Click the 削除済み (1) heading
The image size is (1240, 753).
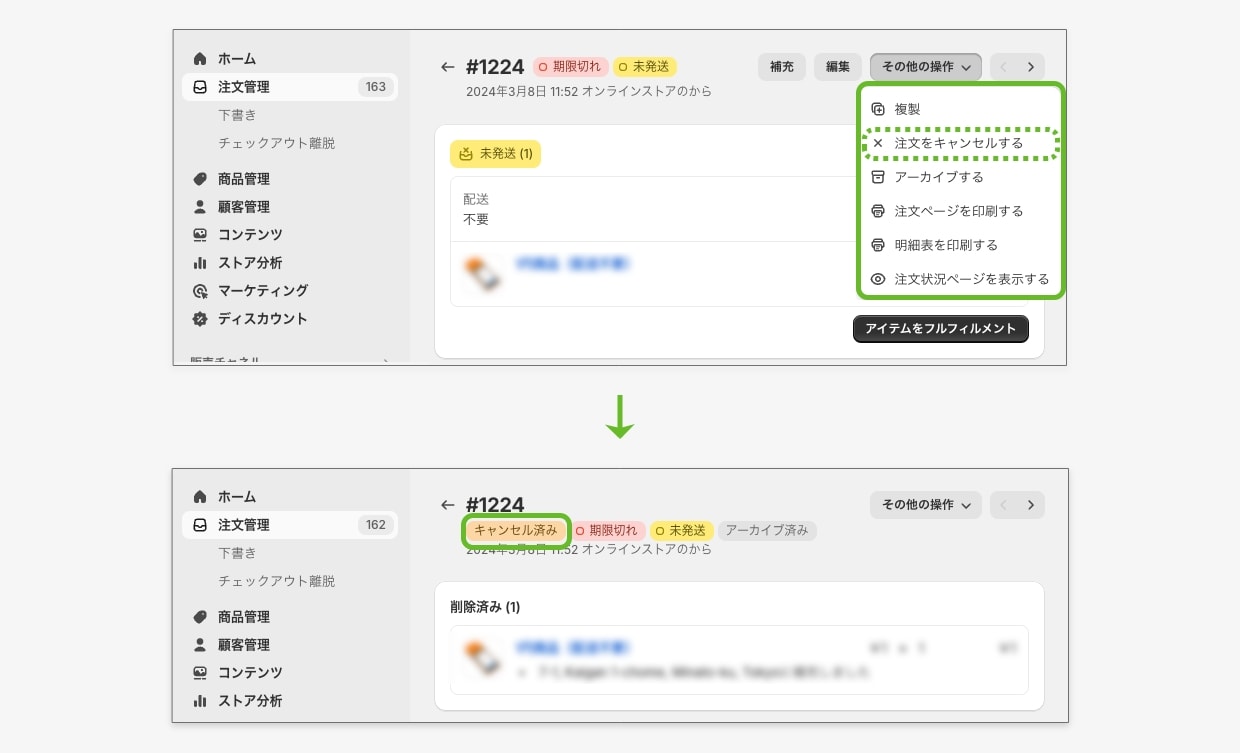point(485,607)
